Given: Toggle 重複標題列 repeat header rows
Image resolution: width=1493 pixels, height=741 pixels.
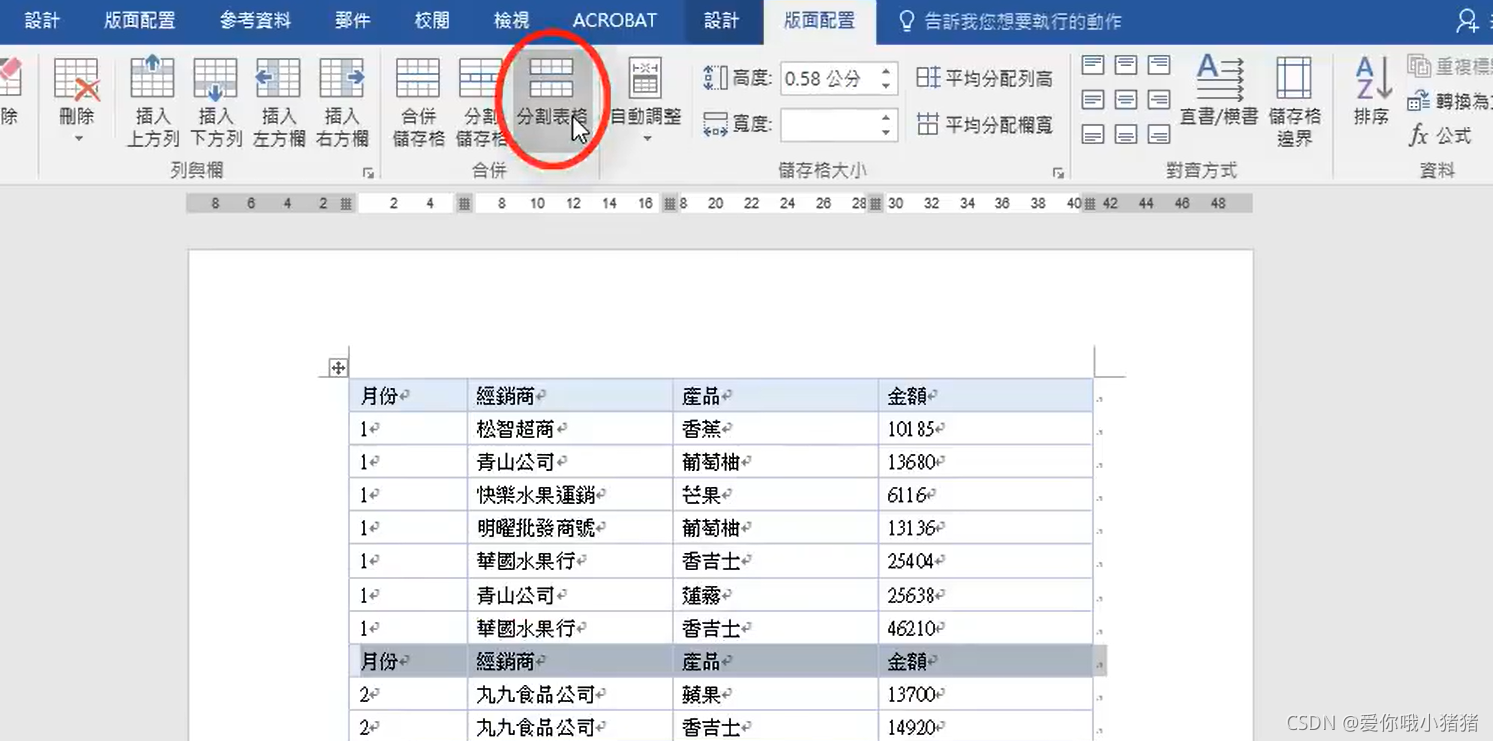Looking at the screenshot, I should [1449, 67].
